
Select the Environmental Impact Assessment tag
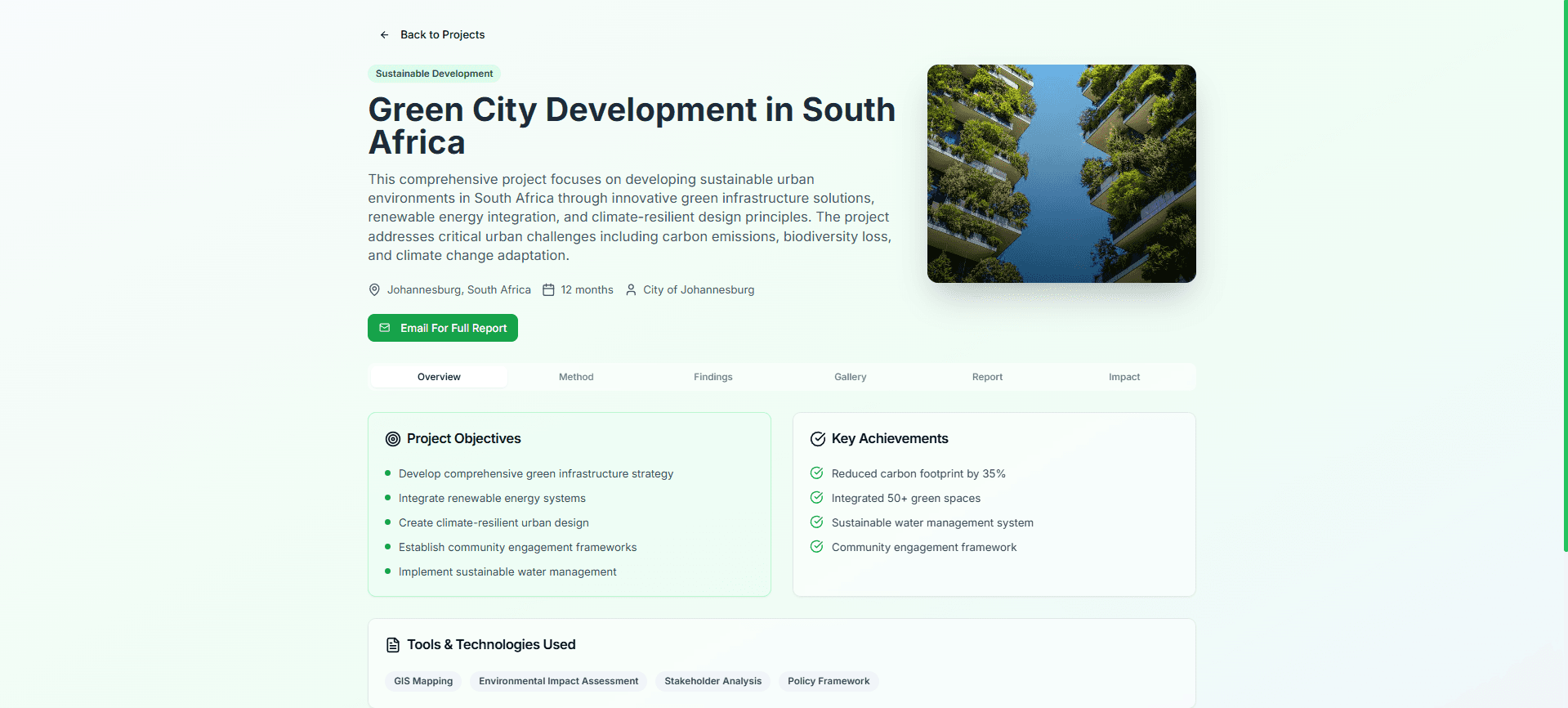point(559,681)
